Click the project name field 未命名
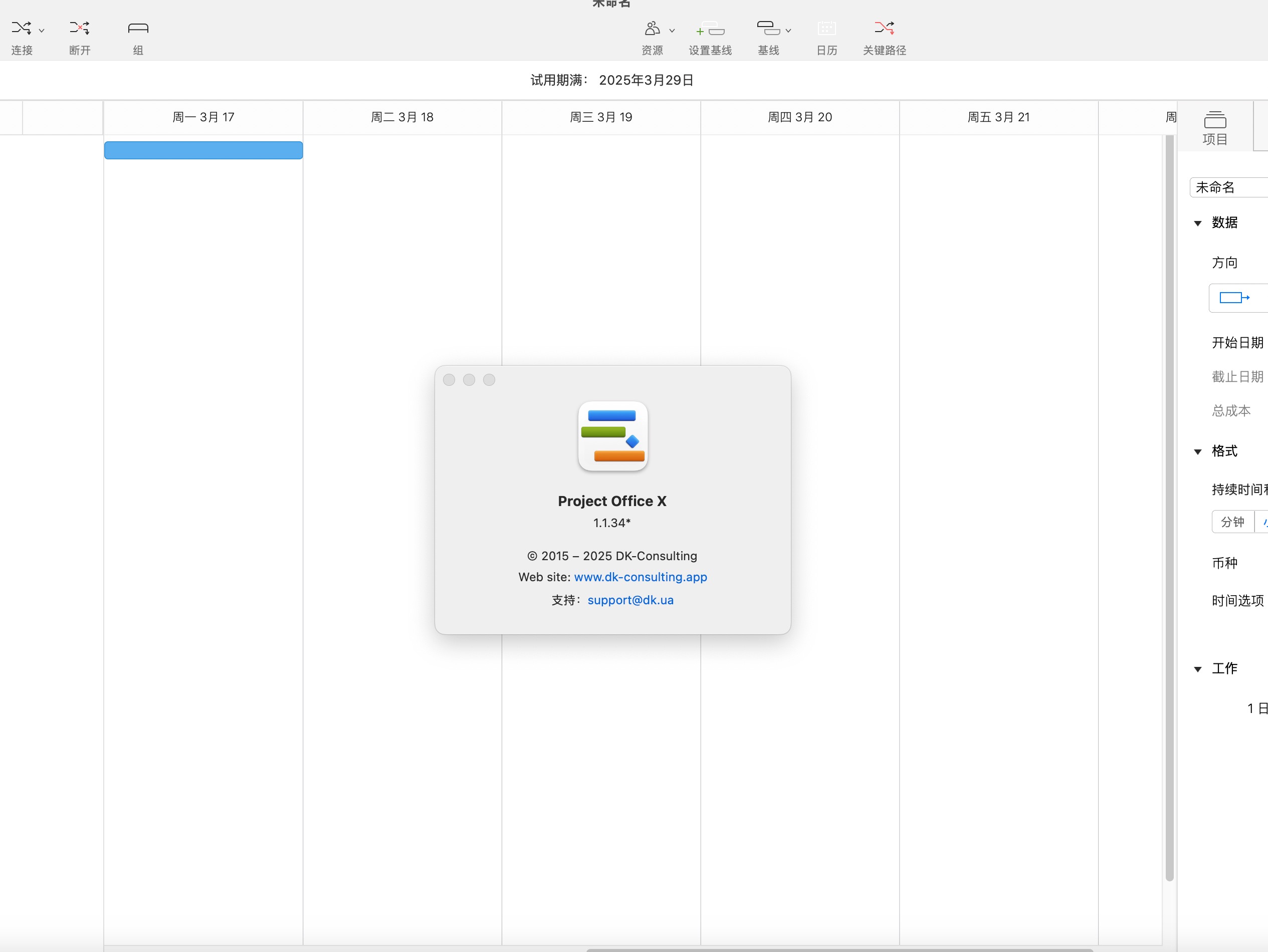 pos(1229,187)
